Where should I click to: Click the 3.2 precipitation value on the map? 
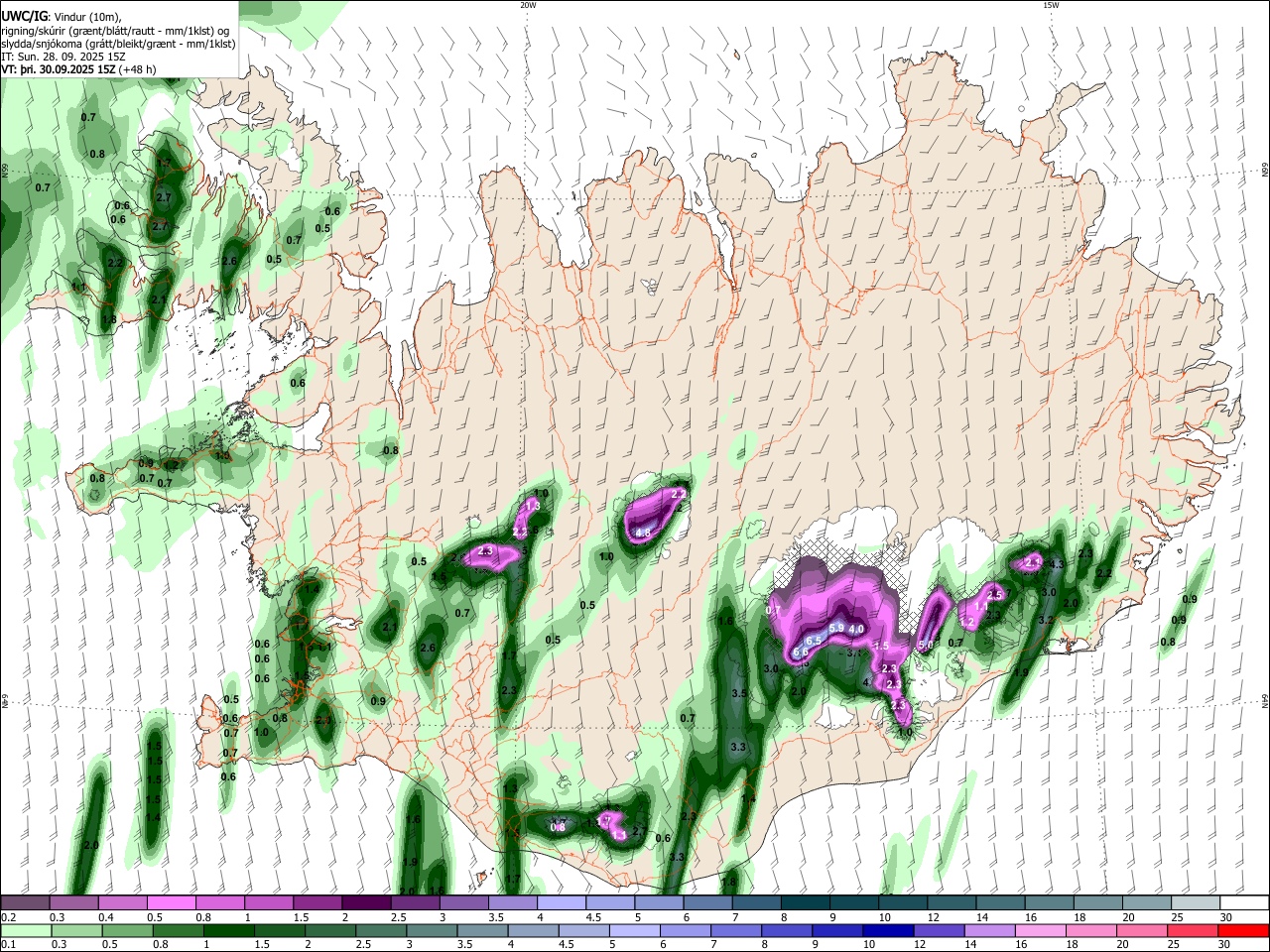coord(1045,619)
